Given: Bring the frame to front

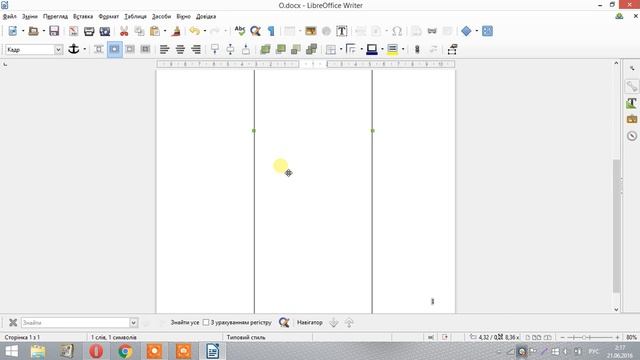Looking at the screenshot, I should (265, 49).
